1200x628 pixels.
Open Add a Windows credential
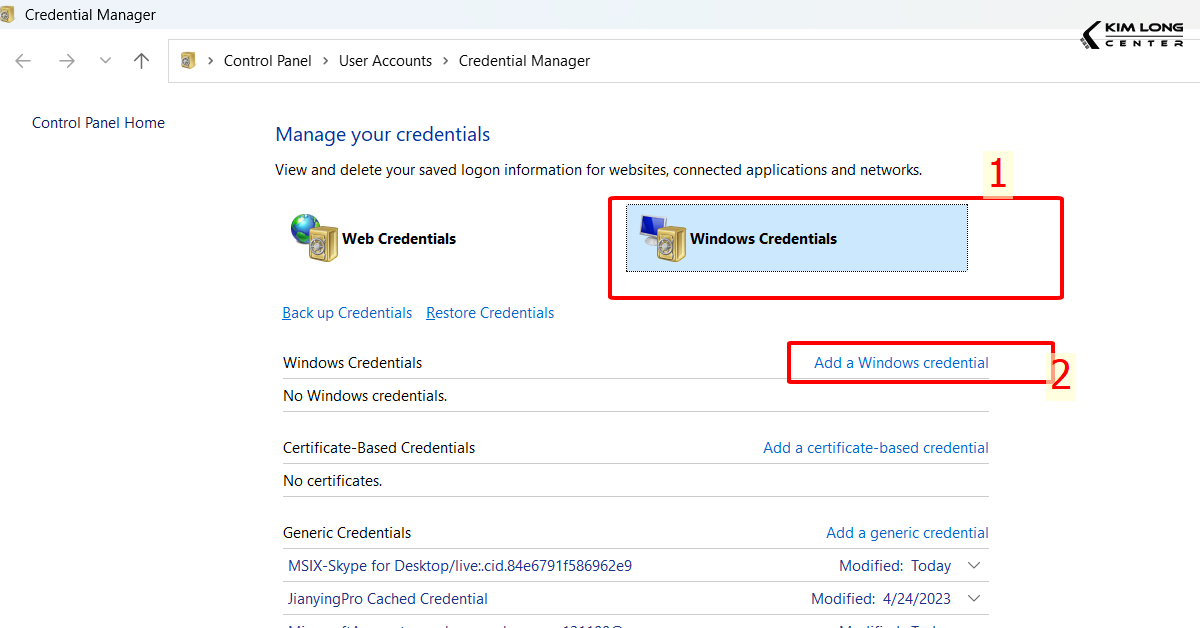coord(902,362)
